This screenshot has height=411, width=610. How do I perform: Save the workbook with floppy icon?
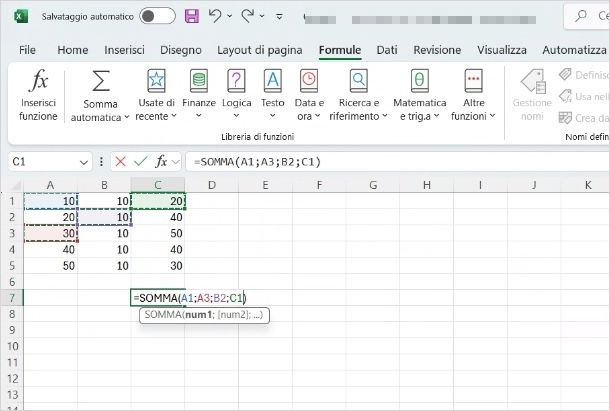(192, 16)
